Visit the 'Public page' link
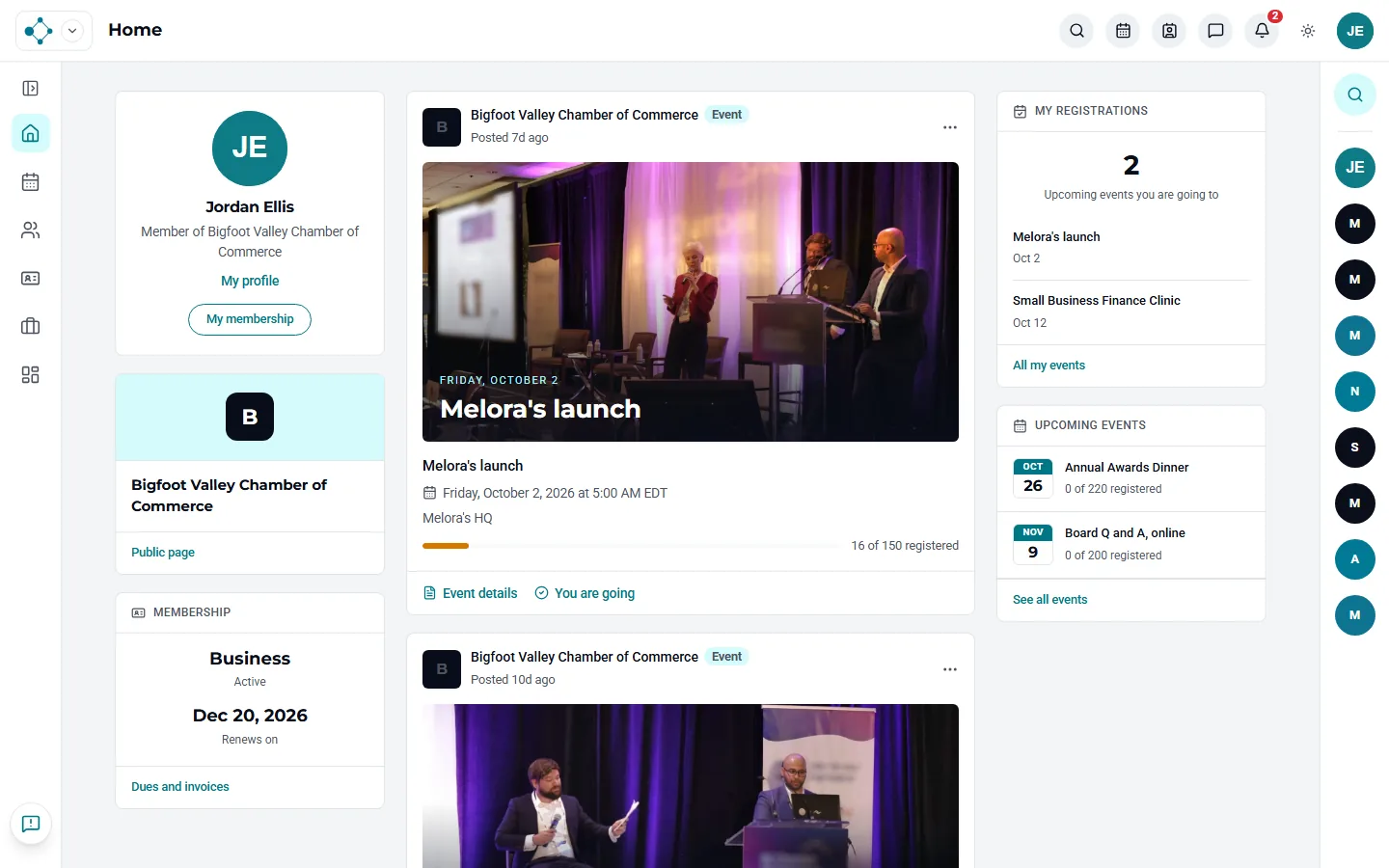Viewport: 1389px width, 868px height. point(163,553)
